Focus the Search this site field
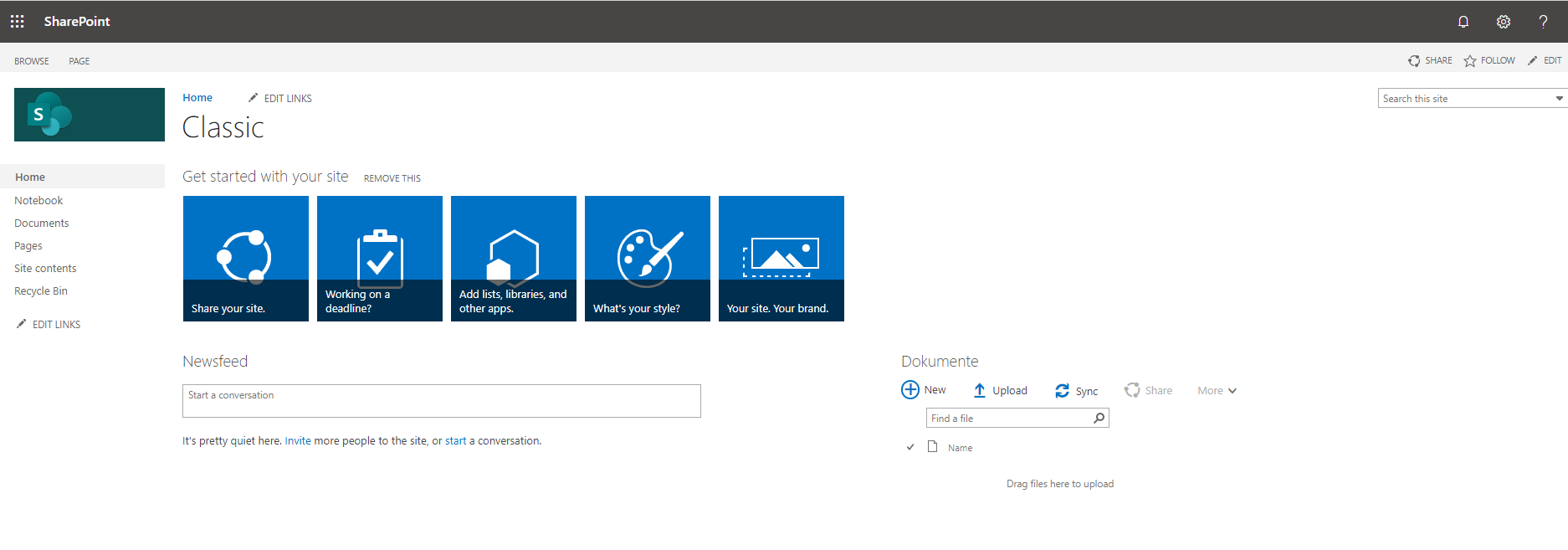The width and height of the screenshot is (1568, 550). pyautogui.click(x=1466, y=99)
